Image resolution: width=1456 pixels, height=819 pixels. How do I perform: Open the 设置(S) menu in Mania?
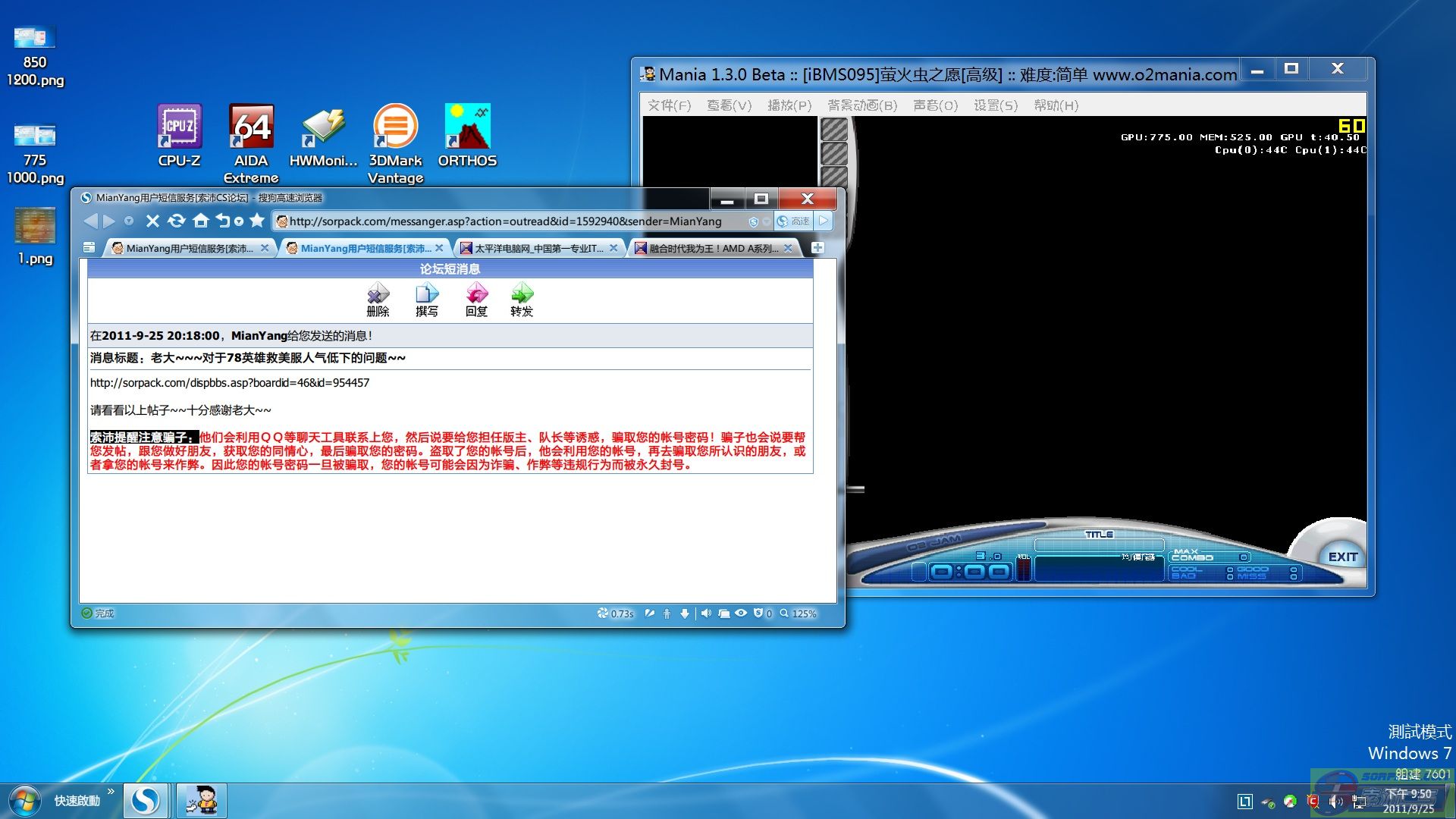tap(995, 105)
